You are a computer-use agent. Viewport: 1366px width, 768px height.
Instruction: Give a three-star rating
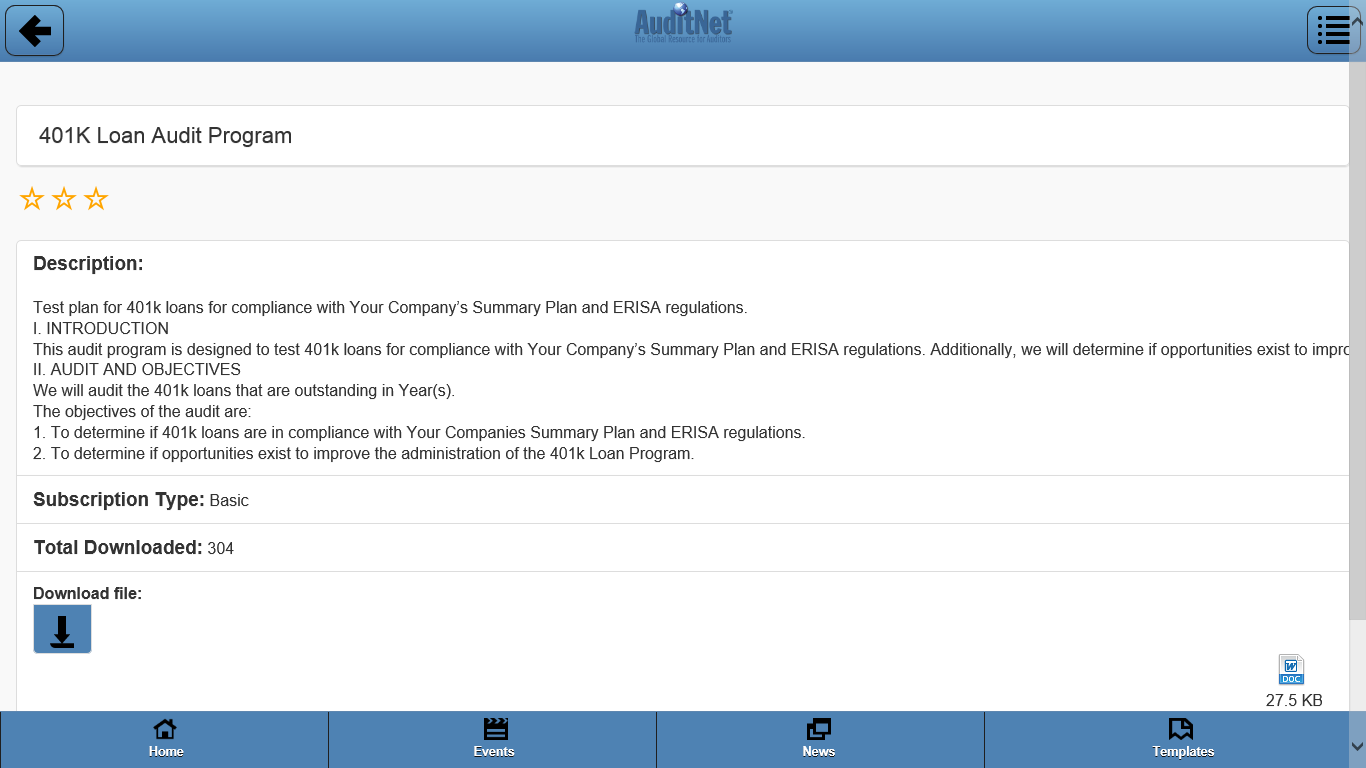coord(96,199)
